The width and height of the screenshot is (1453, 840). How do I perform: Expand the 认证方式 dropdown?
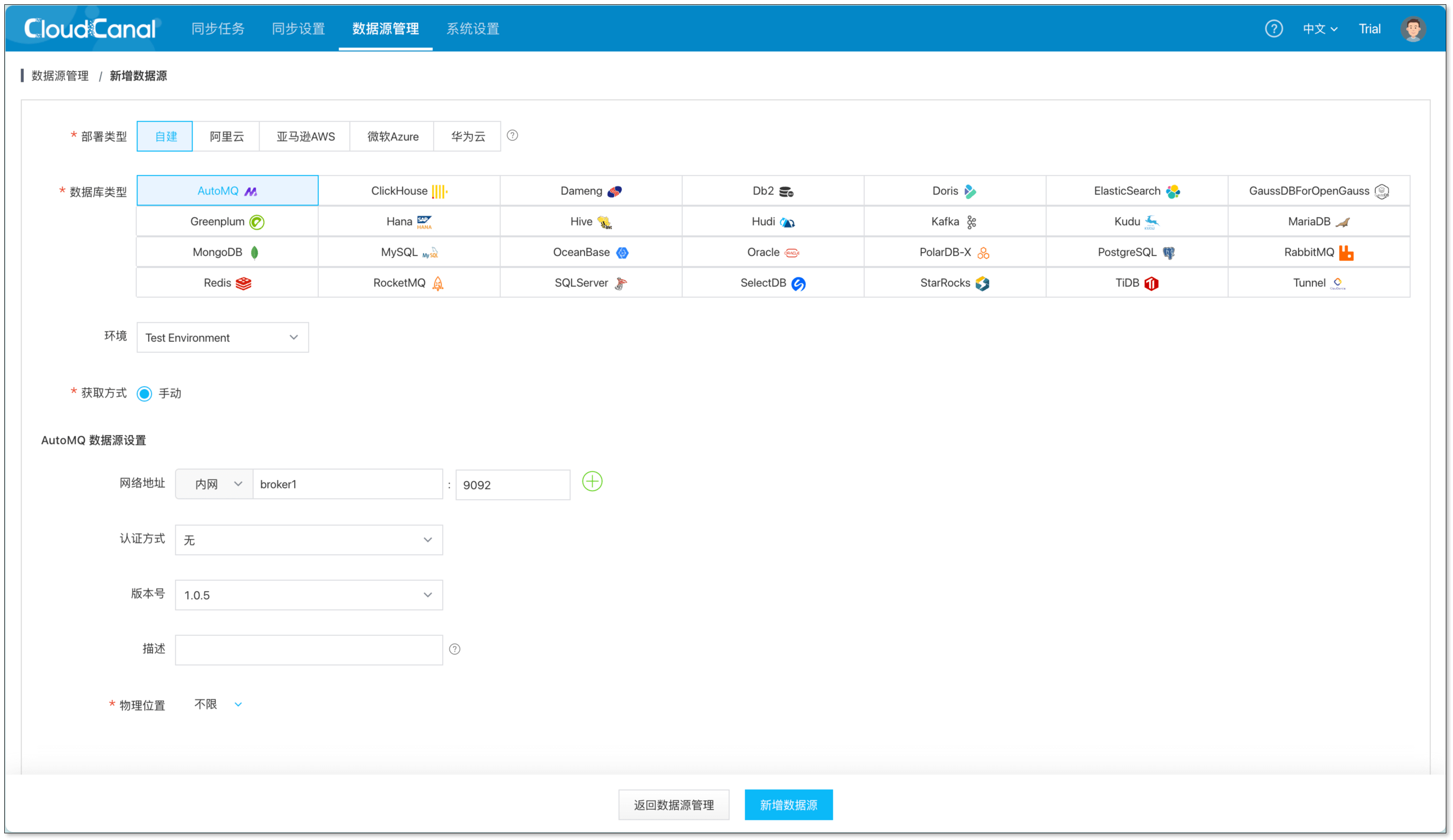308,540
